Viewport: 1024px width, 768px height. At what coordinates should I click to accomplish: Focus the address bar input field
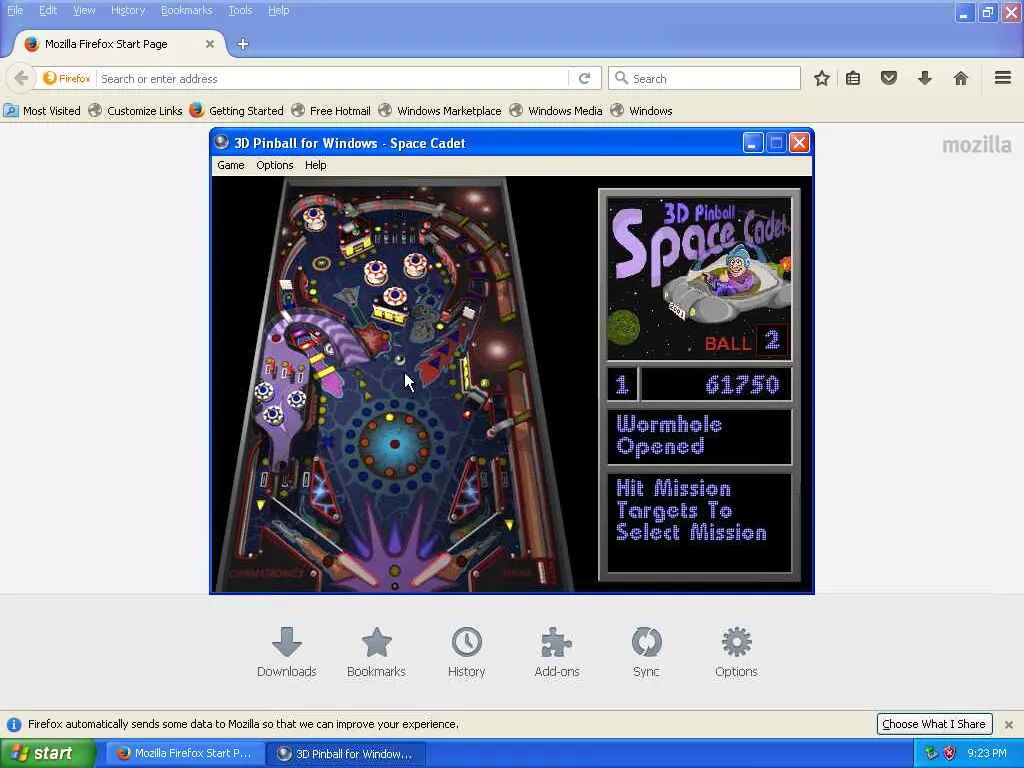point(333,78)
